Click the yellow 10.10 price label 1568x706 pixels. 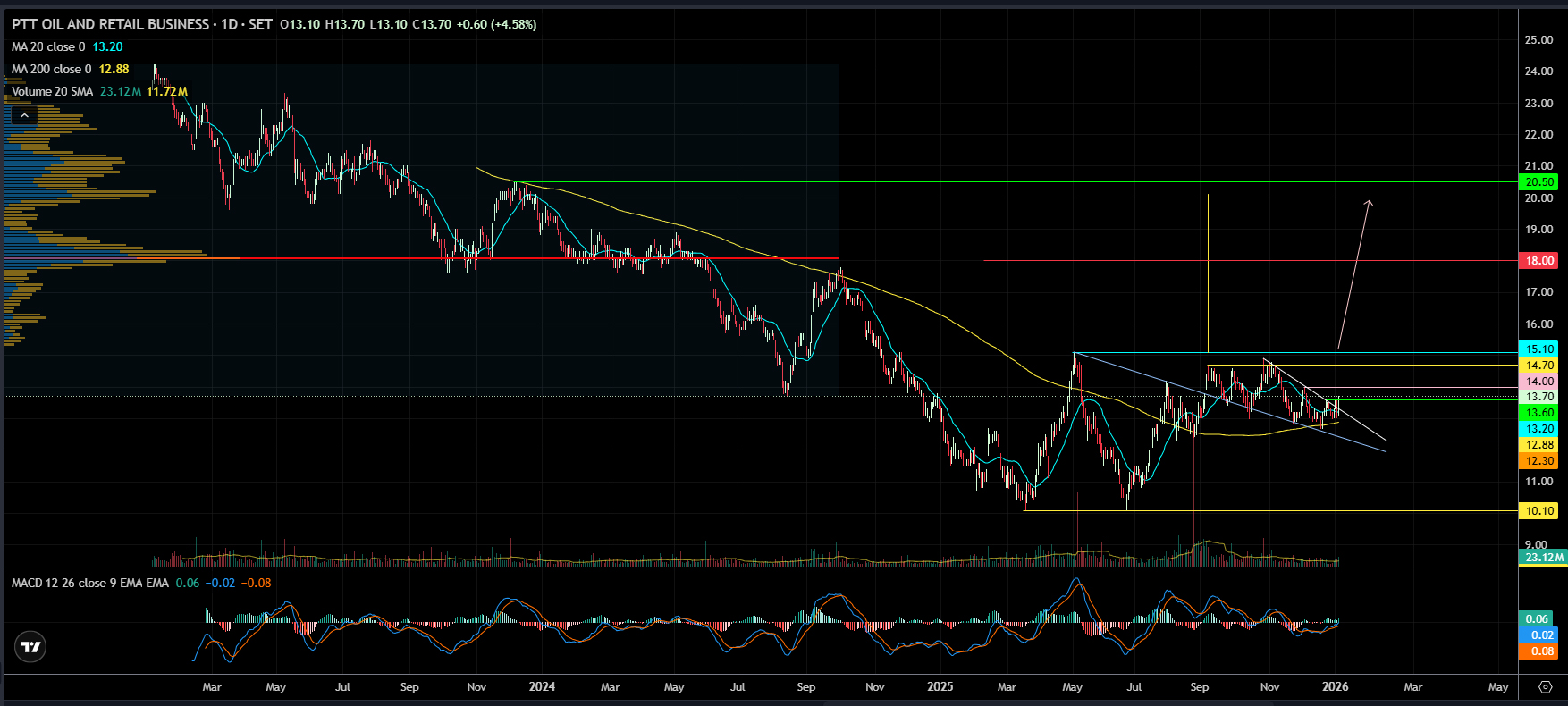point(1538,511)
